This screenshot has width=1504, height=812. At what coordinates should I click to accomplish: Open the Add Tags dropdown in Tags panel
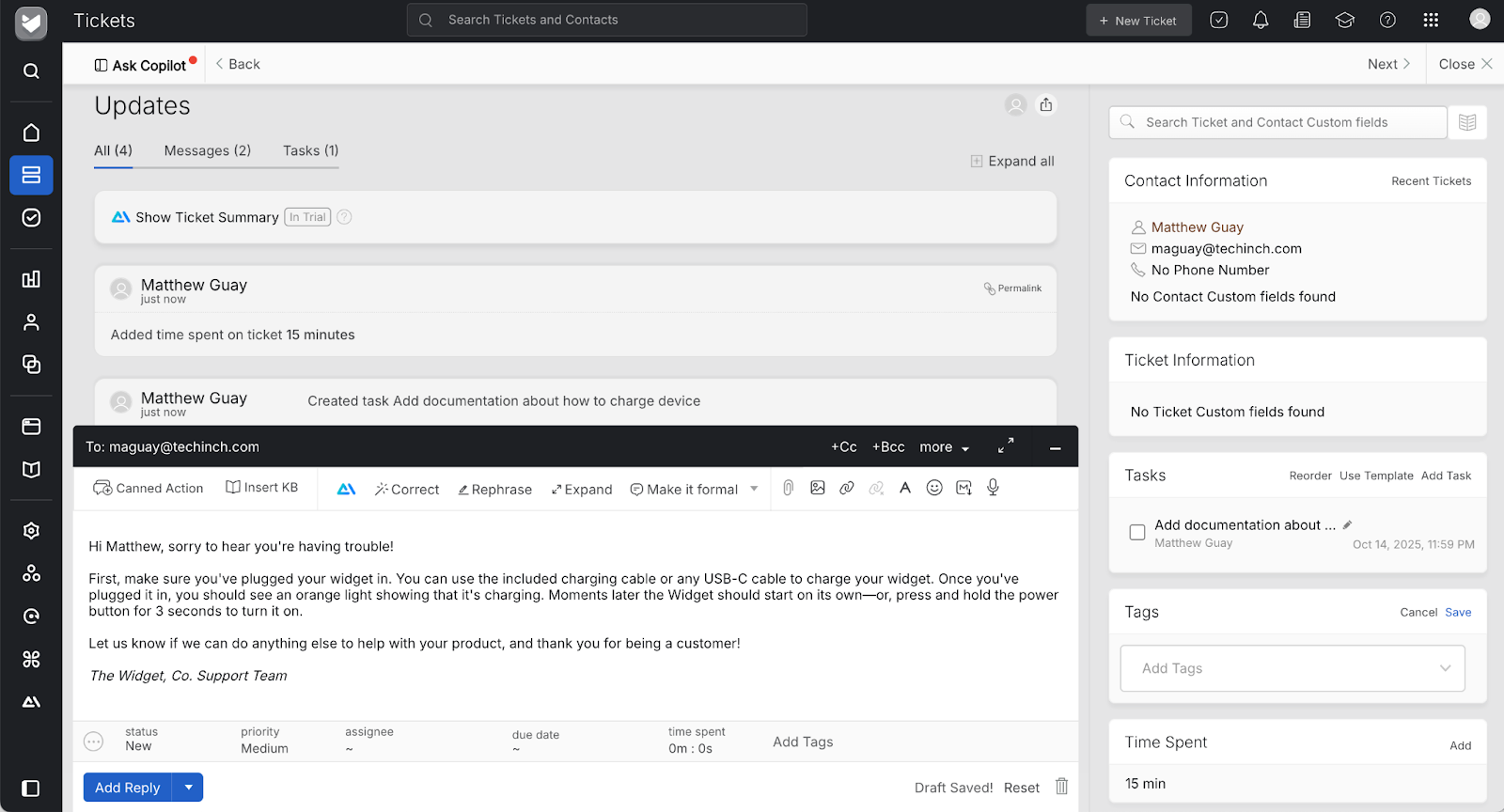(1292, 668)
